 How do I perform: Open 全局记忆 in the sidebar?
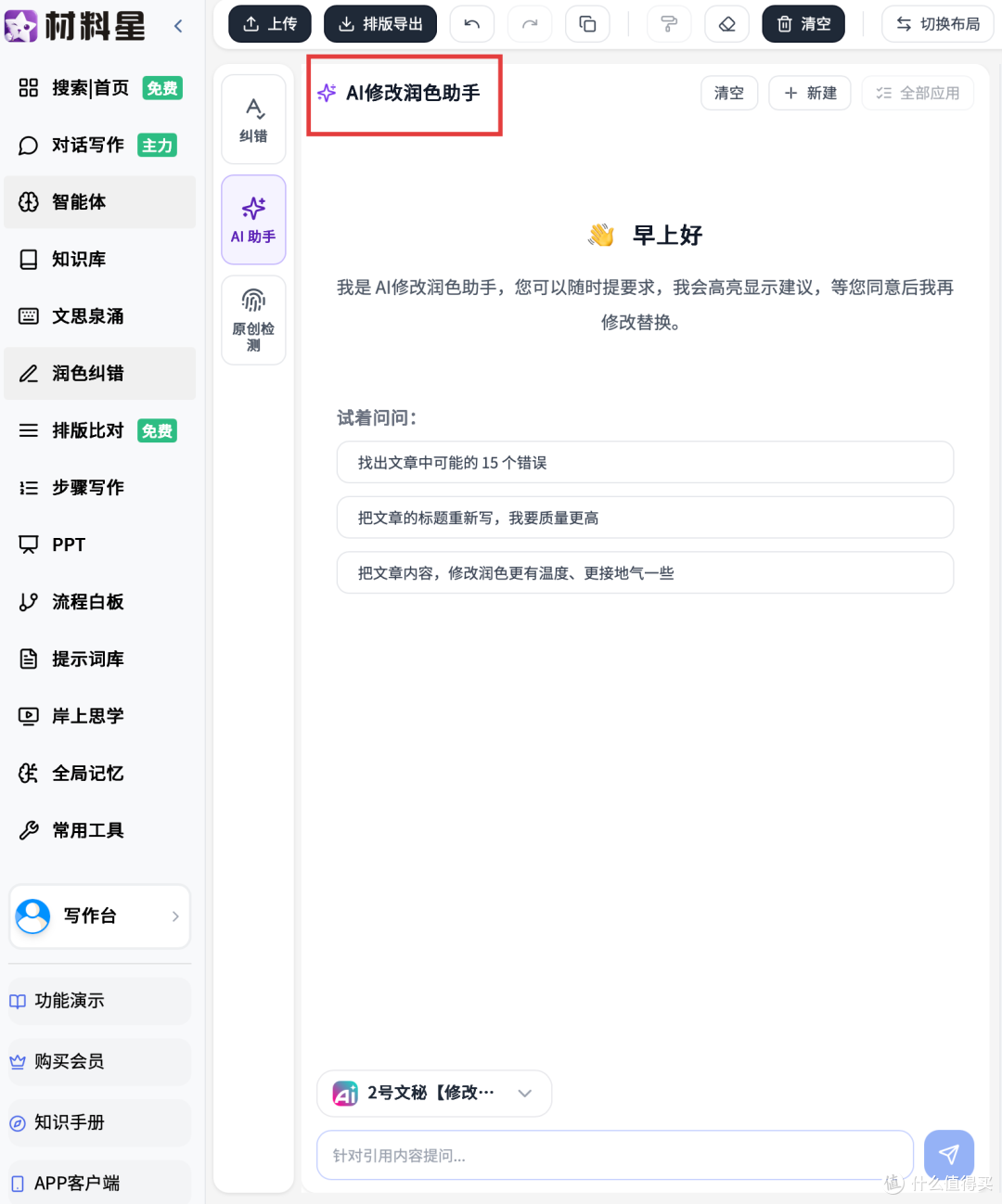pyautogui.click(x=99, y=773)
